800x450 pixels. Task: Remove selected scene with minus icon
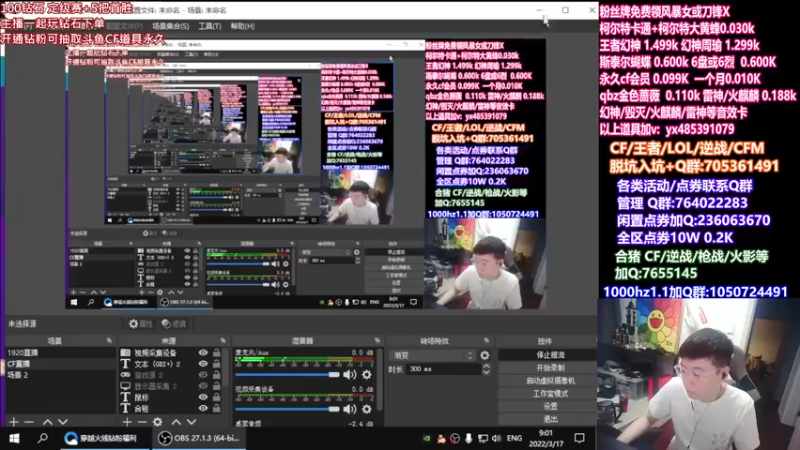pos(29,422)
